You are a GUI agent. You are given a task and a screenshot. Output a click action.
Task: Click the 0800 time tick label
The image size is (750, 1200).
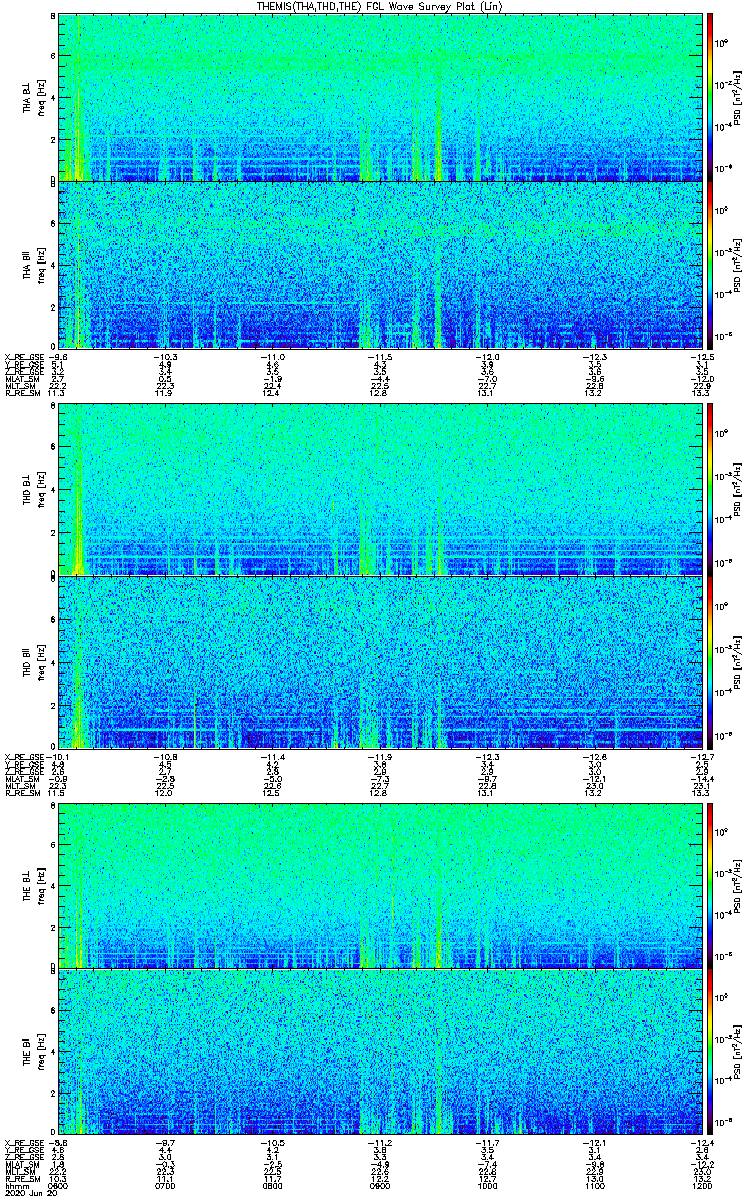[273, 1185]
